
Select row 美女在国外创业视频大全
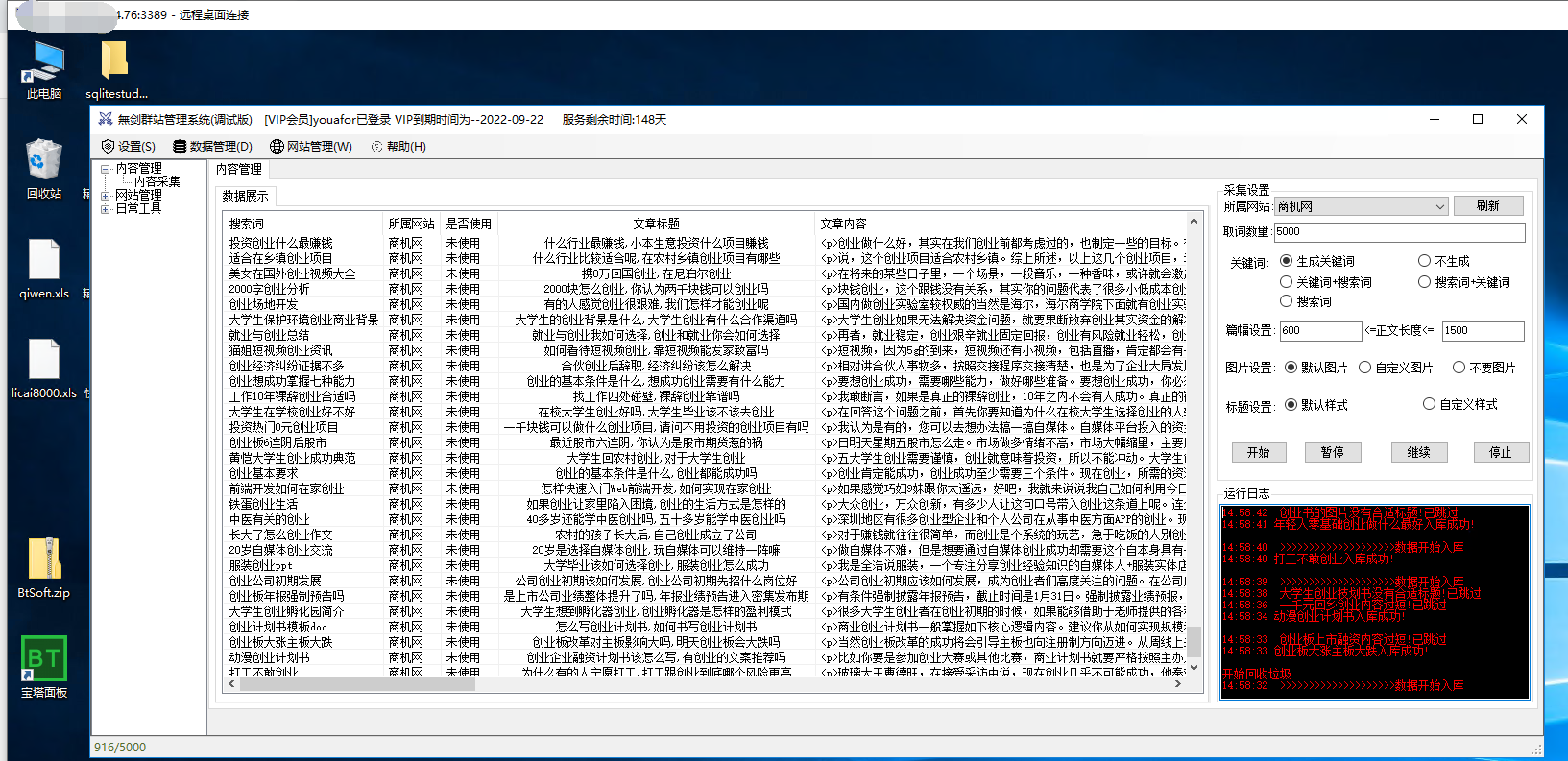[706, 273]
